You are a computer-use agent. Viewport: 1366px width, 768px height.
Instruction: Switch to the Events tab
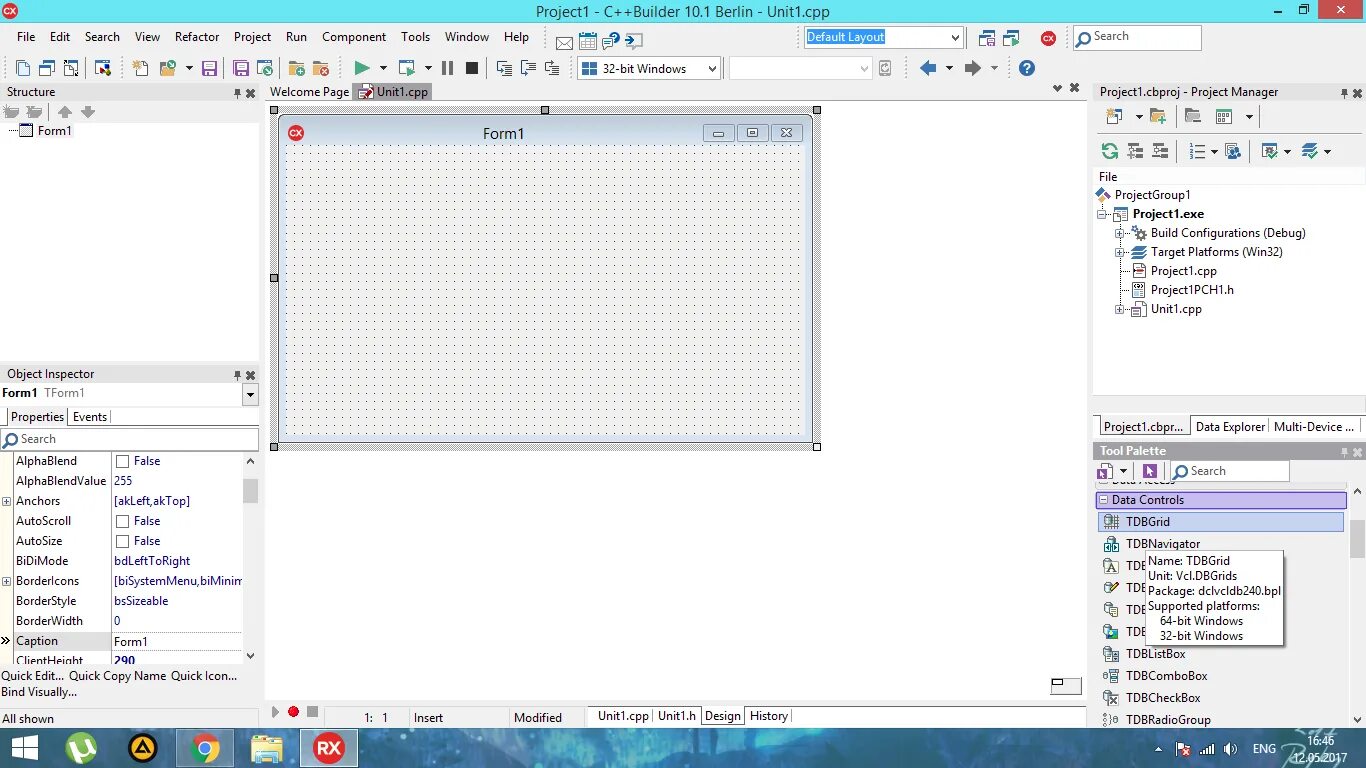click(x=90, y=417)
